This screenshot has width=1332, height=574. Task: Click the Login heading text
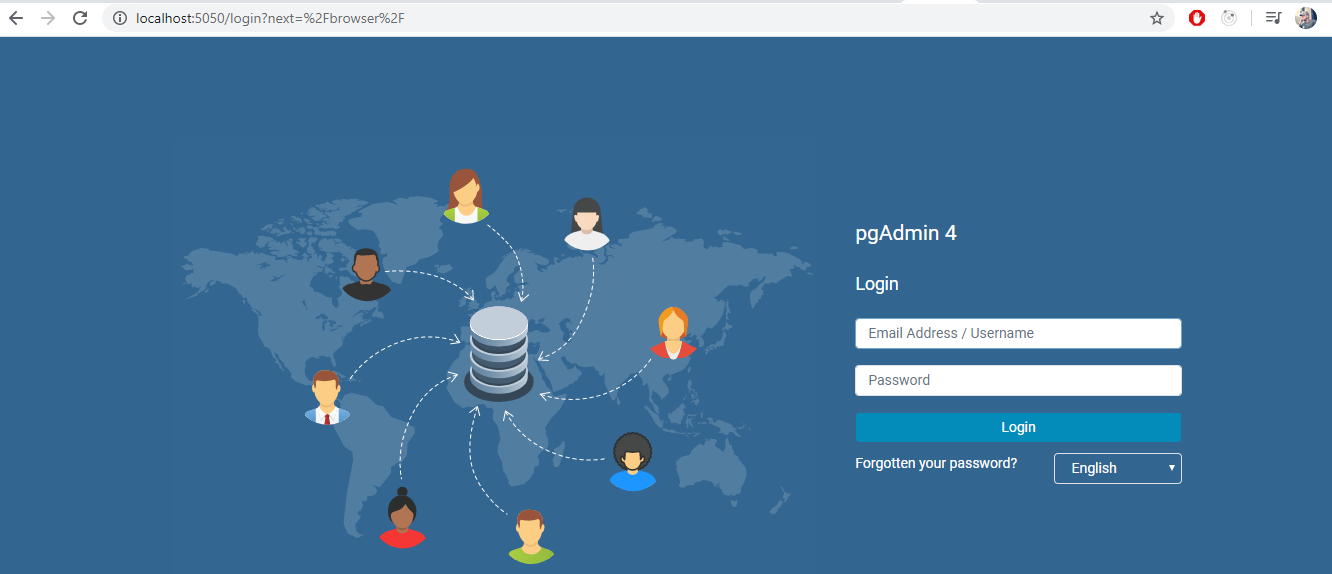[877, 284]
